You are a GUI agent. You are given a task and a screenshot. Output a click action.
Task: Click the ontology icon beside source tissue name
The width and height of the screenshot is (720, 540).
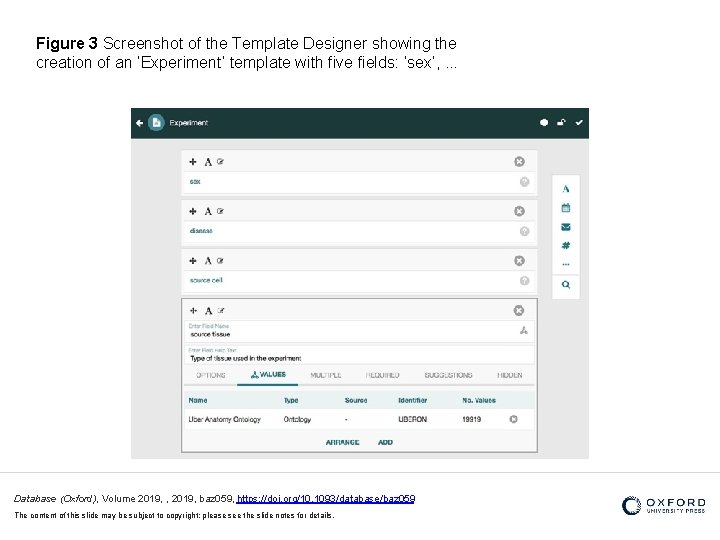(523, 330)
